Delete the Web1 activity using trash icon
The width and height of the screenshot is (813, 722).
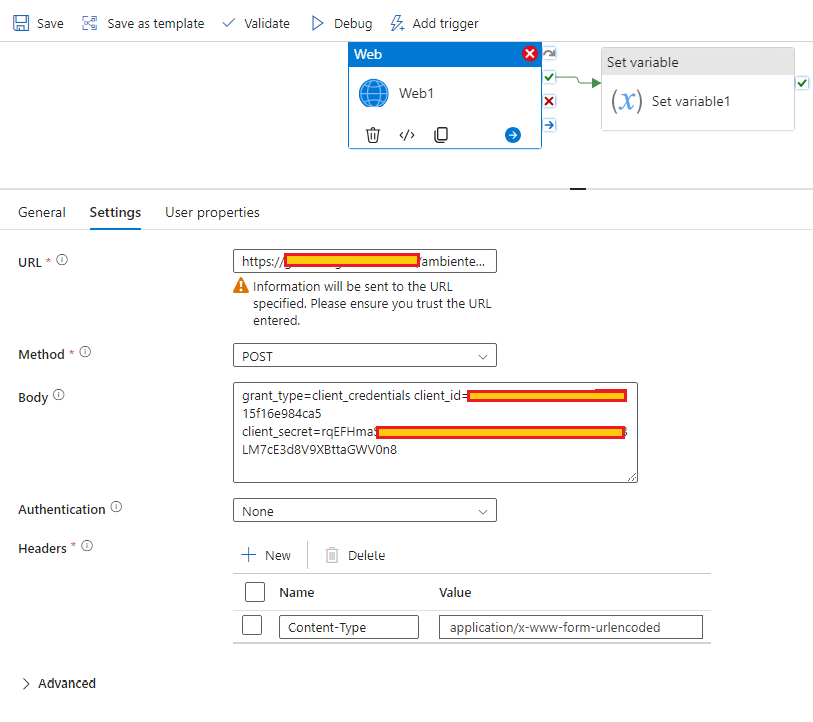[373, 135]
